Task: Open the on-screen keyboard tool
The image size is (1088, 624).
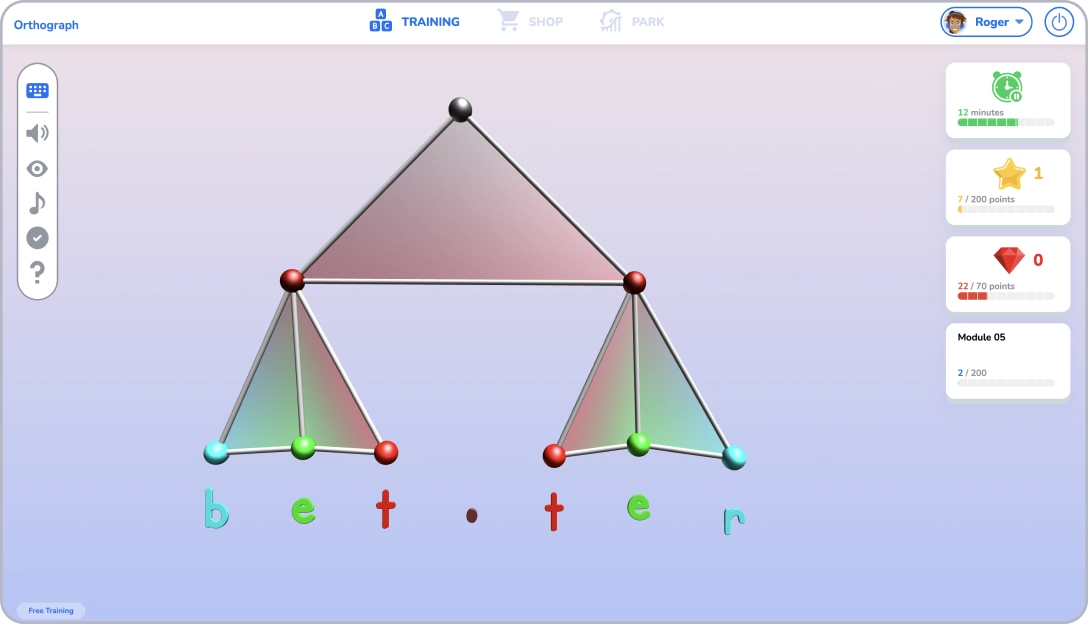Action: pyautogui.click(x=37, y=90)
